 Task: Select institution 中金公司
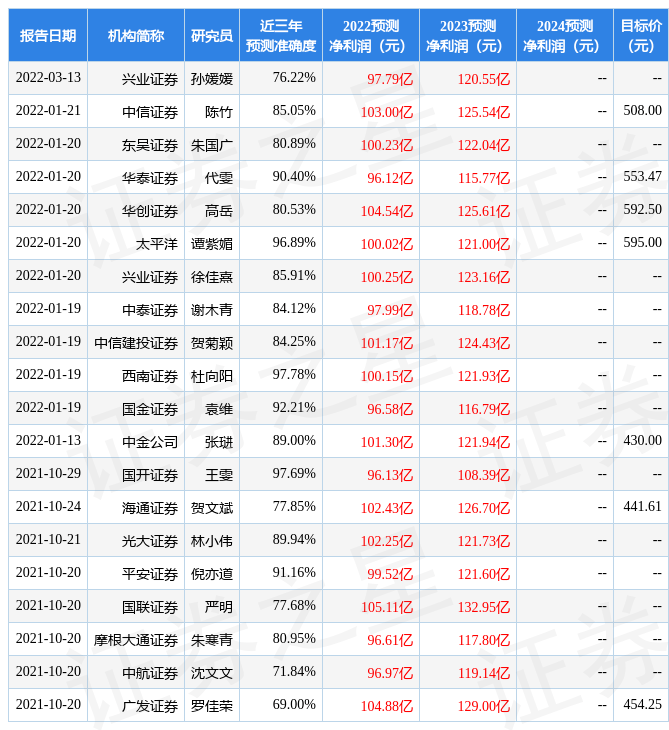[x=150, y=442]
